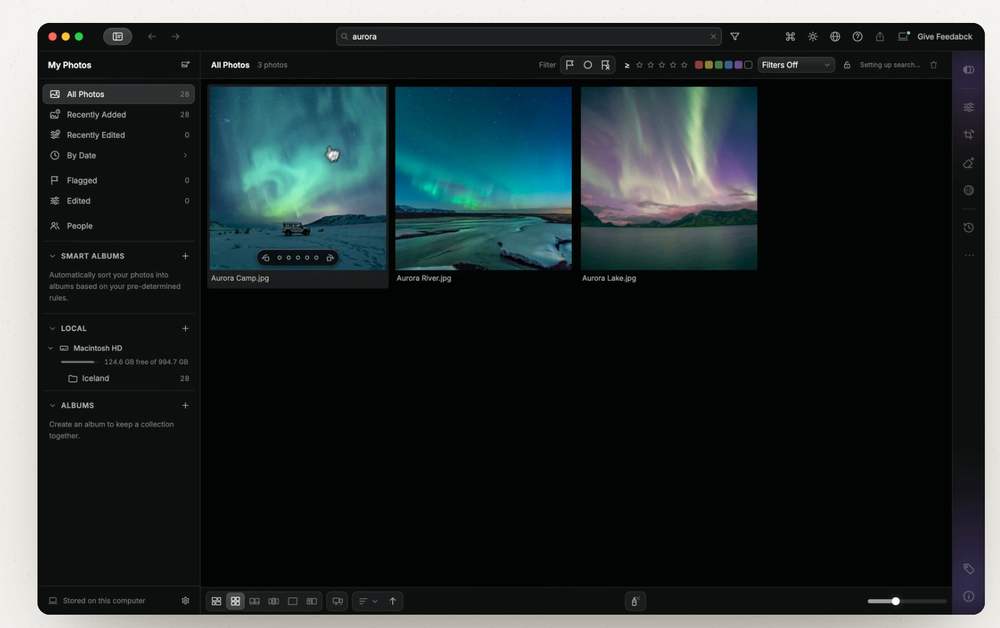Open Recently Edited list

click(x=119, y=135)
